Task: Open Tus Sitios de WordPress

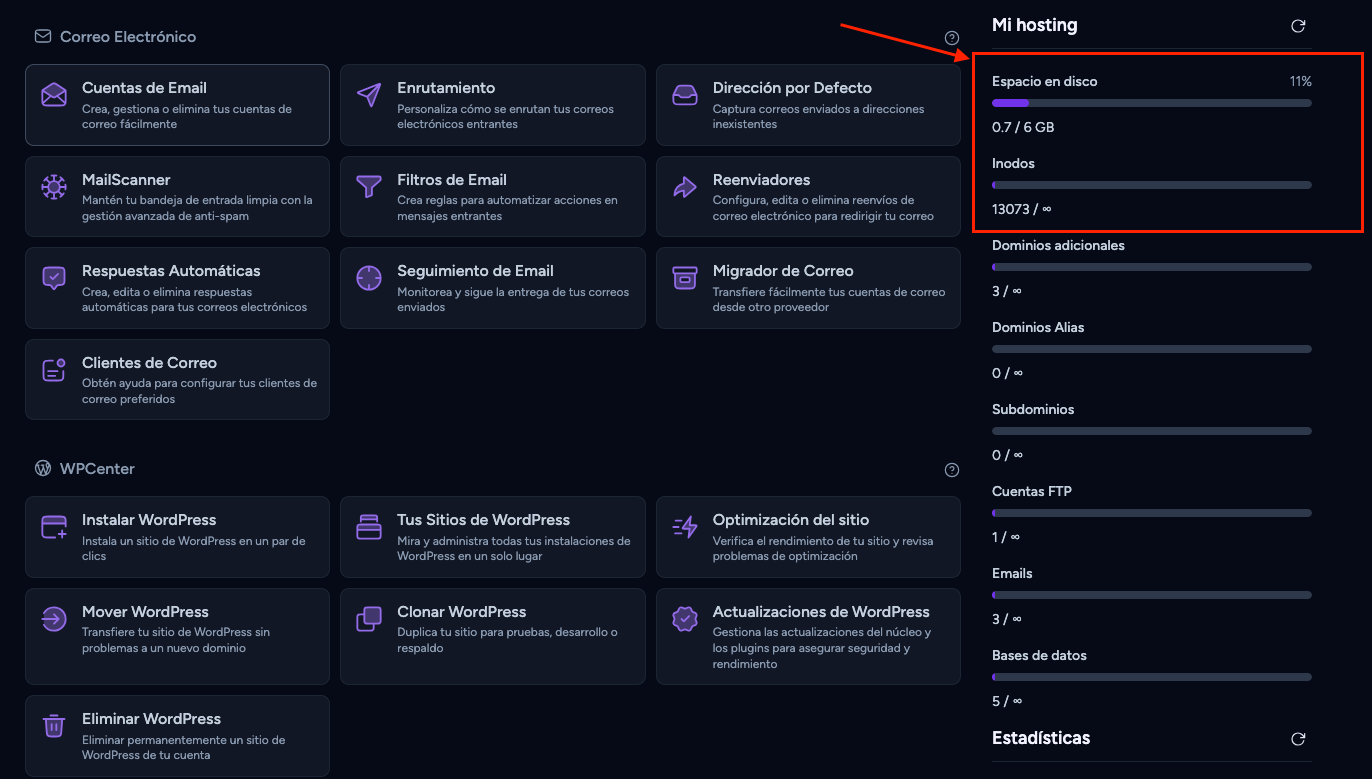Action: pos(493,537)
